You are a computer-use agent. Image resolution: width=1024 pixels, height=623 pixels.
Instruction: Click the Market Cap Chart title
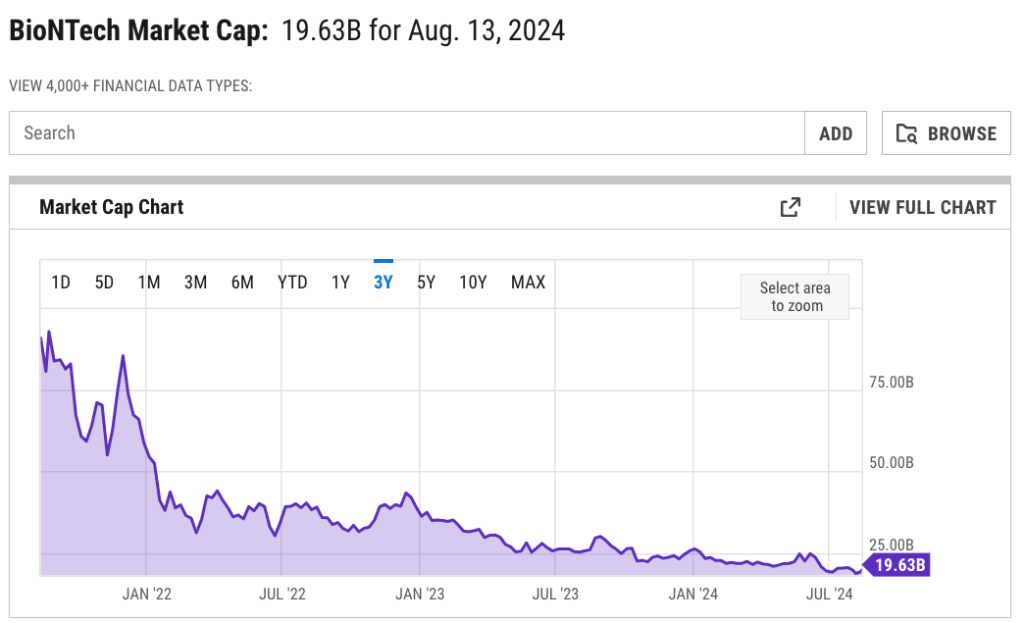point(111,207)
